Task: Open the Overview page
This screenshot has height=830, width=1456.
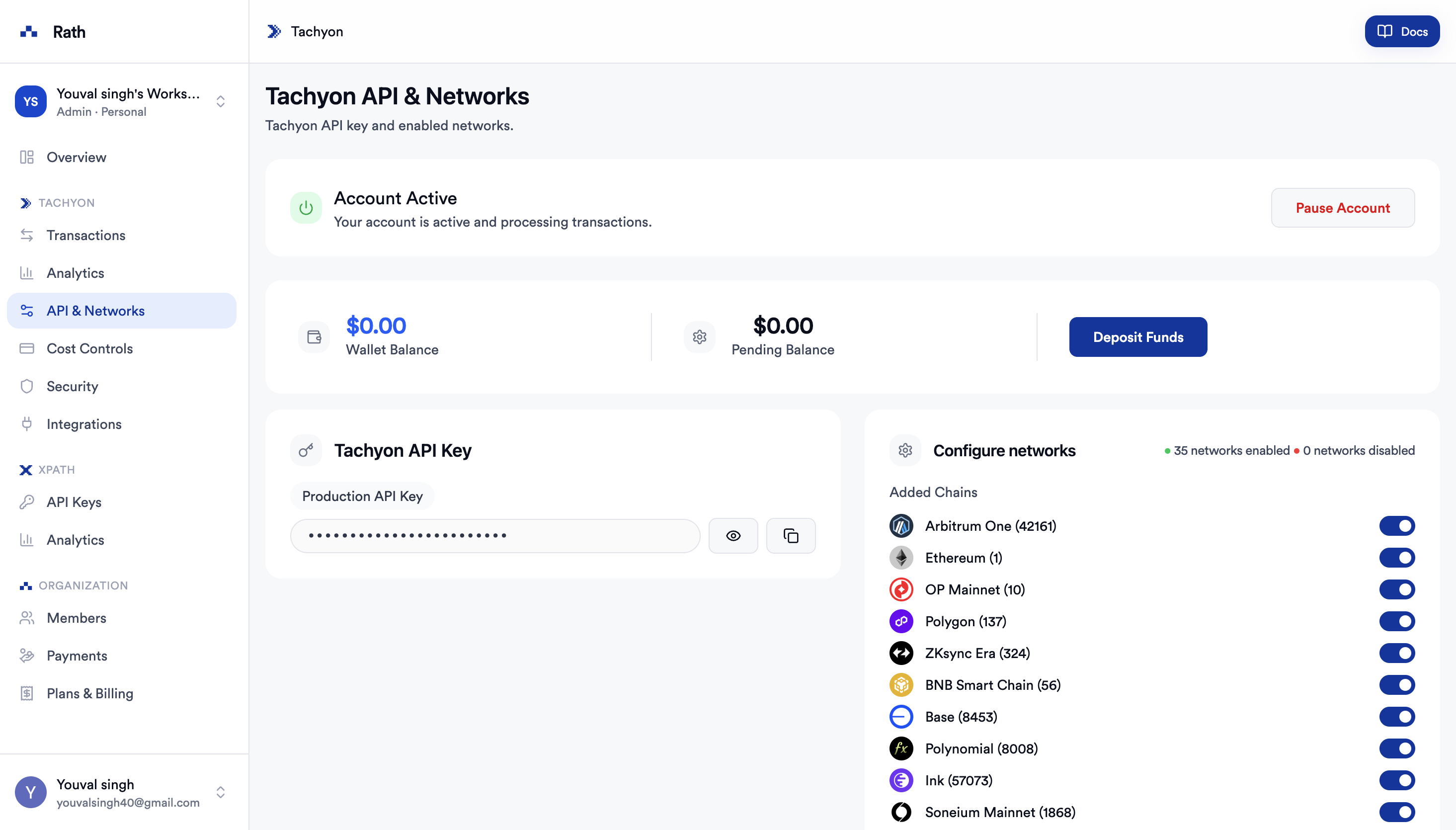Action: [x=121, y=158]
